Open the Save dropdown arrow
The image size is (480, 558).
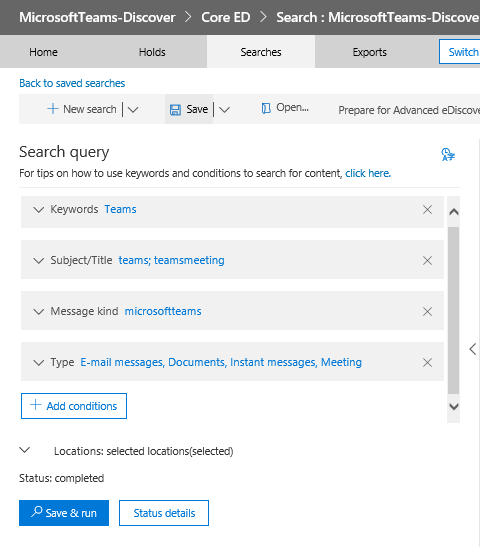(x=225, y=110)
